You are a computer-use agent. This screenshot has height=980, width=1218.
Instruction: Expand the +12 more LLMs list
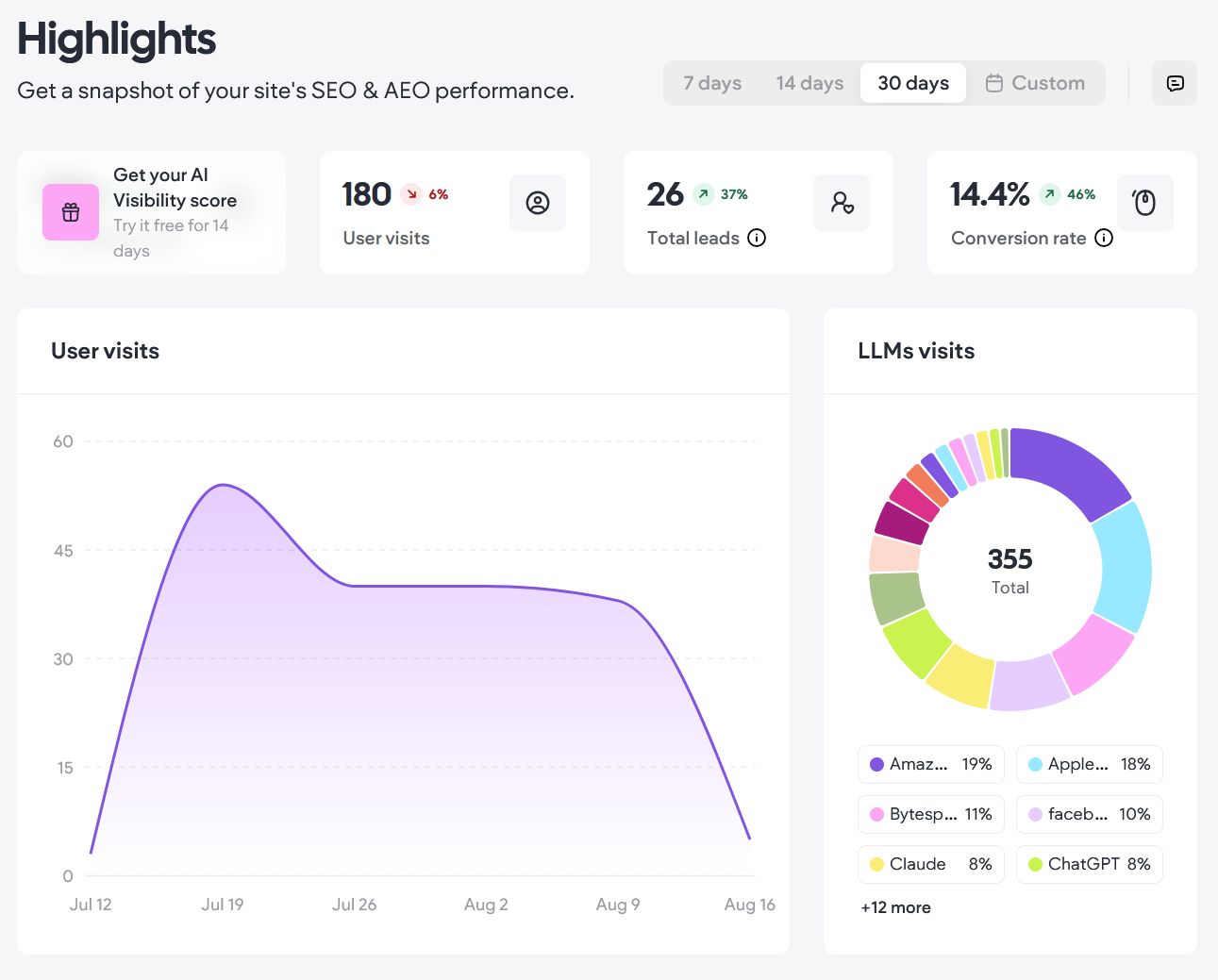click(895, 907)
